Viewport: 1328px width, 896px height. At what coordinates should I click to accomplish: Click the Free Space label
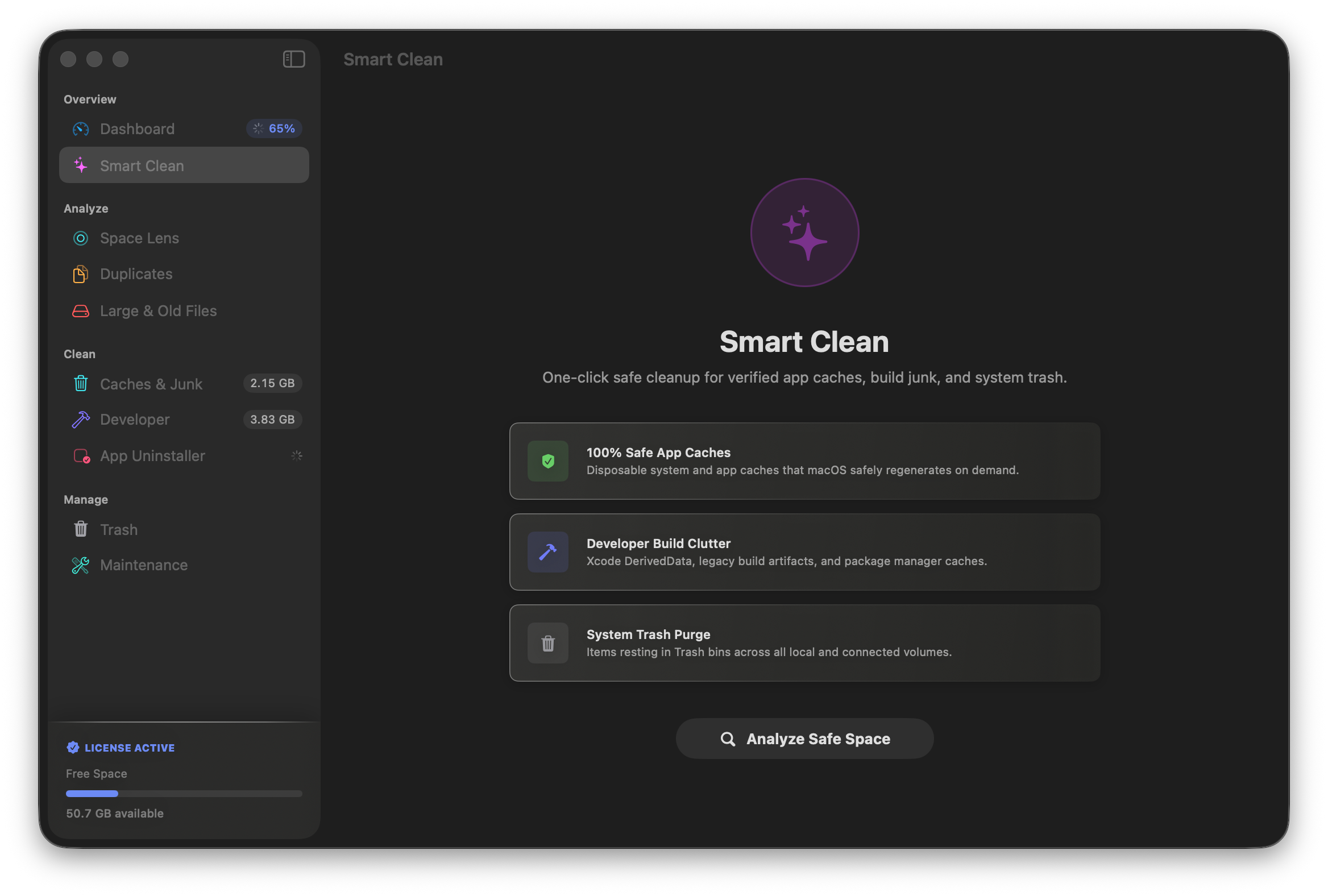(97, 774)
